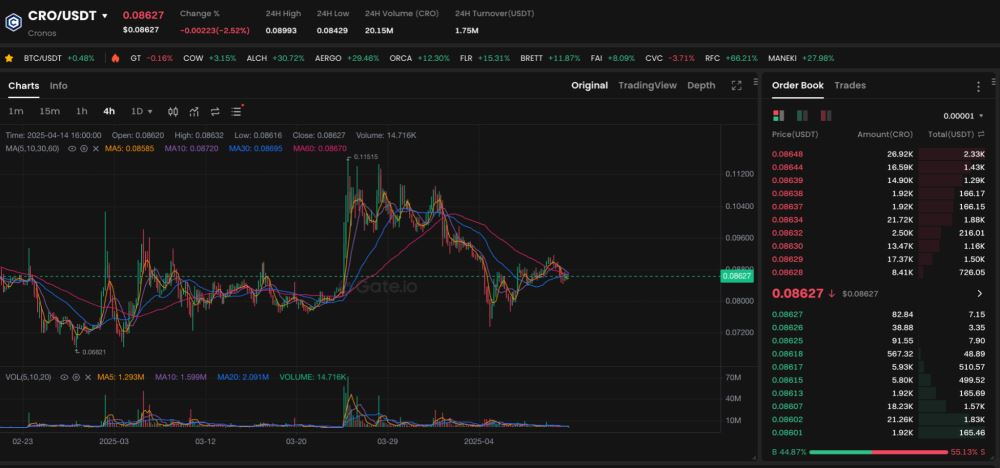
Task: Toggle MA indicator visibility eye icon
Action: [72, 148]
